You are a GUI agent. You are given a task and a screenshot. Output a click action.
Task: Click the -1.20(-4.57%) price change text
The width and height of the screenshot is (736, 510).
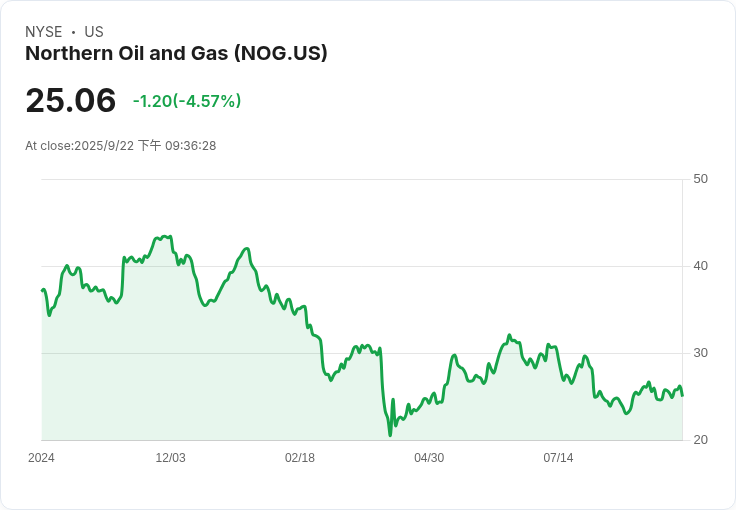click(187, 101)
